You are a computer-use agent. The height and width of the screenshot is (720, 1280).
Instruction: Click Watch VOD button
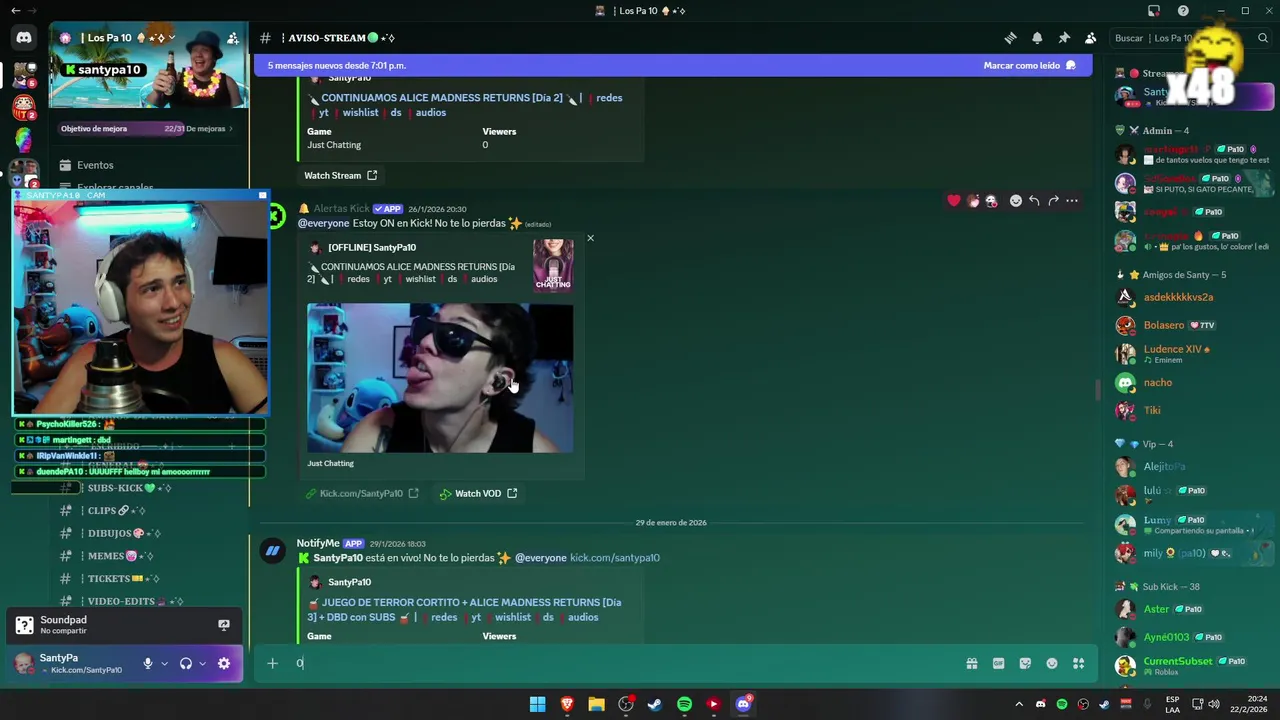pos(478,493)
